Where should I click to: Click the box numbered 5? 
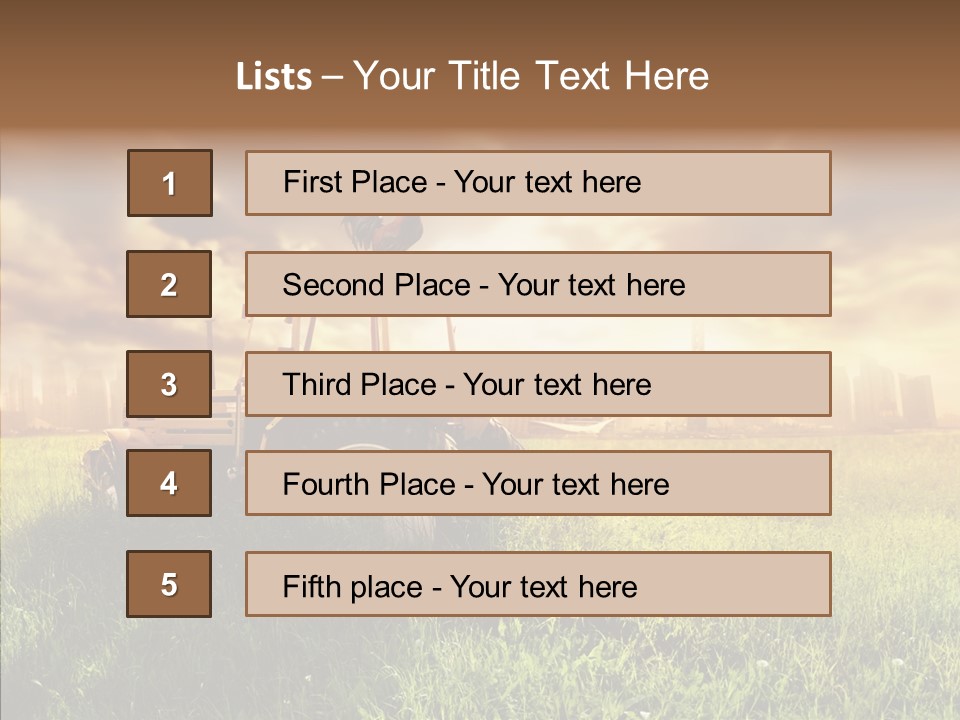pos(169,584)
